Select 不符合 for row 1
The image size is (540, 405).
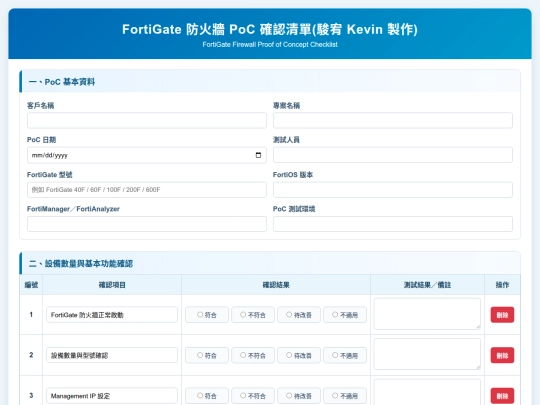253,315
